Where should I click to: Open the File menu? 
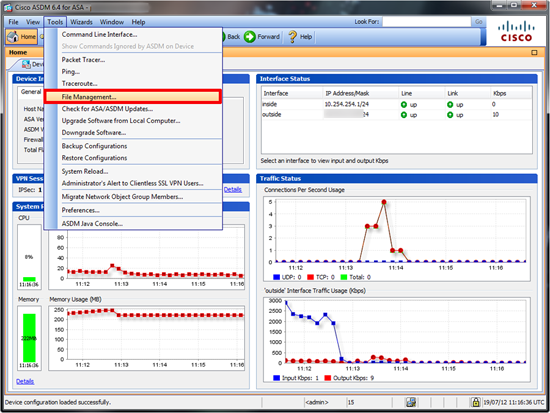coord(13,22)
